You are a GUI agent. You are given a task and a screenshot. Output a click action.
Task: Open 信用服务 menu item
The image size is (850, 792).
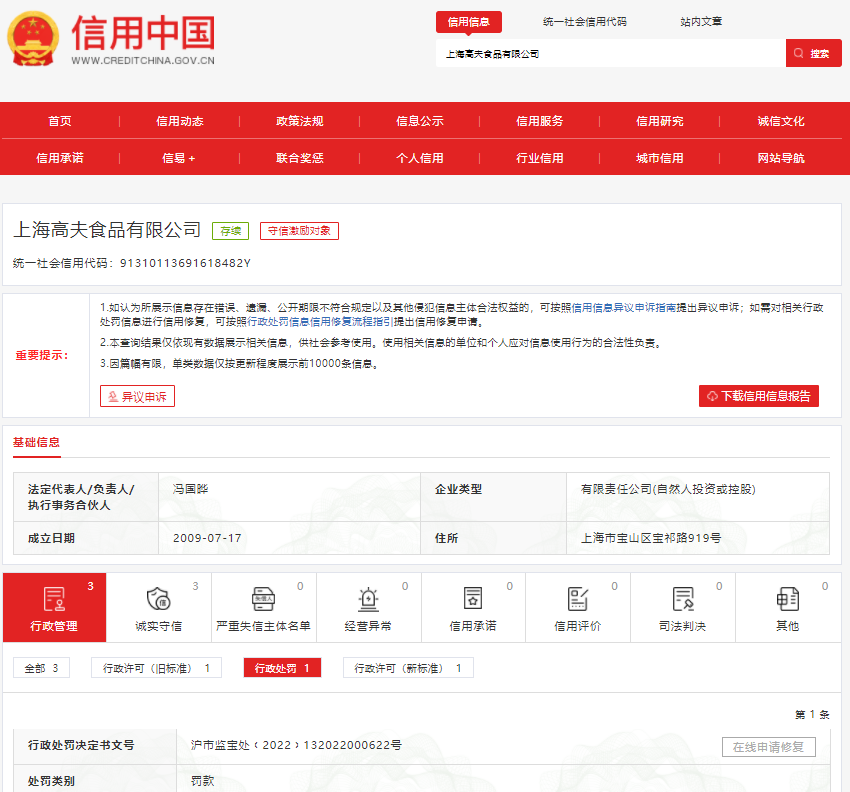[x=539, y=121]
